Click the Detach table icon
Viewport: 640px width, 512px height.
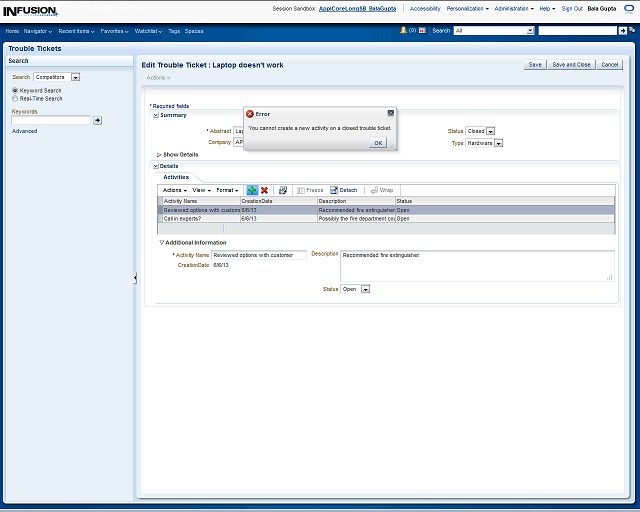pyautogui.click(x=343, y=190)
